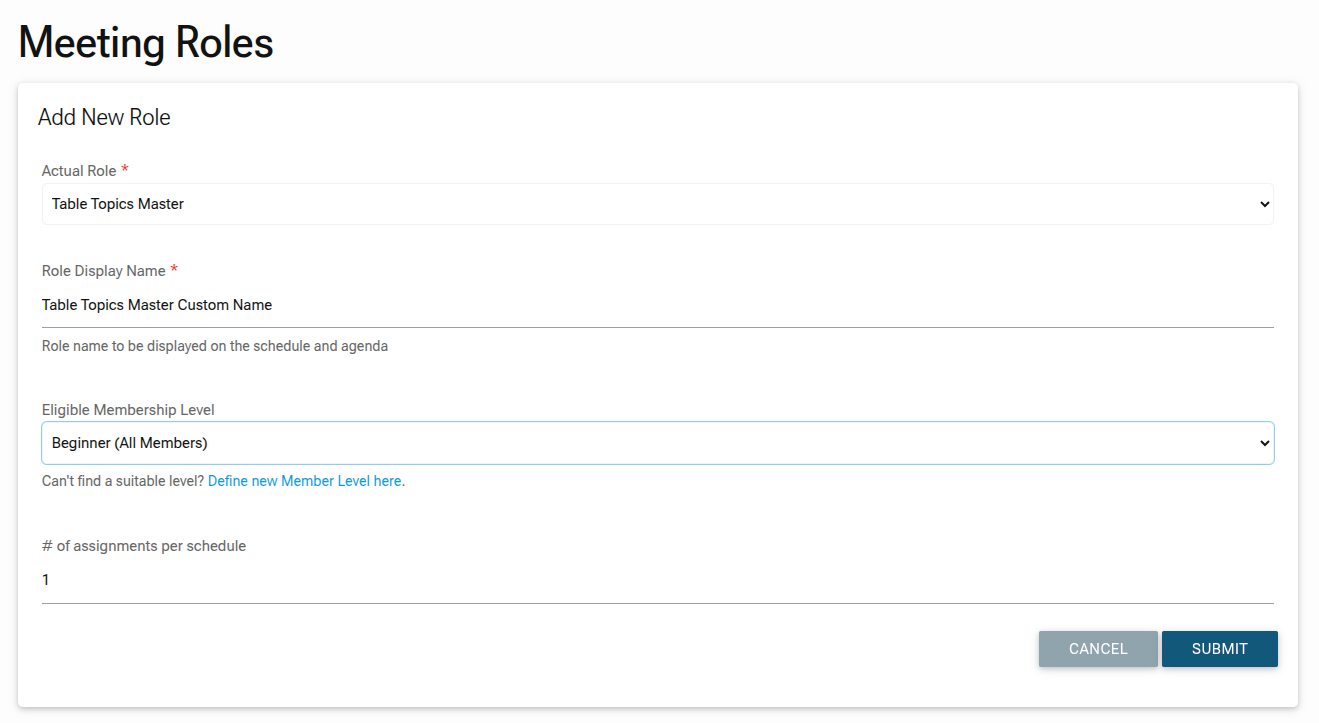This screenshot has width=1319, height=723.
Task: Expand the Eligible Membership Level dropdown
Action: (657, 443)
